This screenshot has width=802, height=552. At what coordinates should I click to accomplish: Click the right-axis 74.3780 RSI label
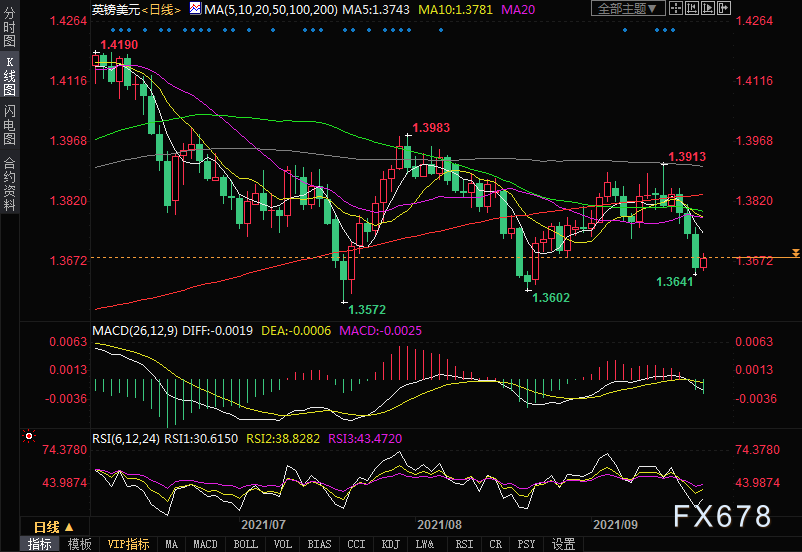(758, 450)
